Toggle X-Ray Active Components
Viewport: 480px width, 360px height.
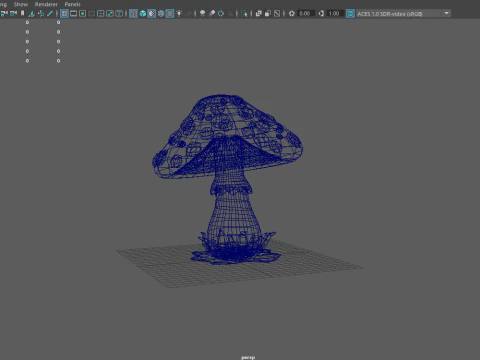(268, 13)
